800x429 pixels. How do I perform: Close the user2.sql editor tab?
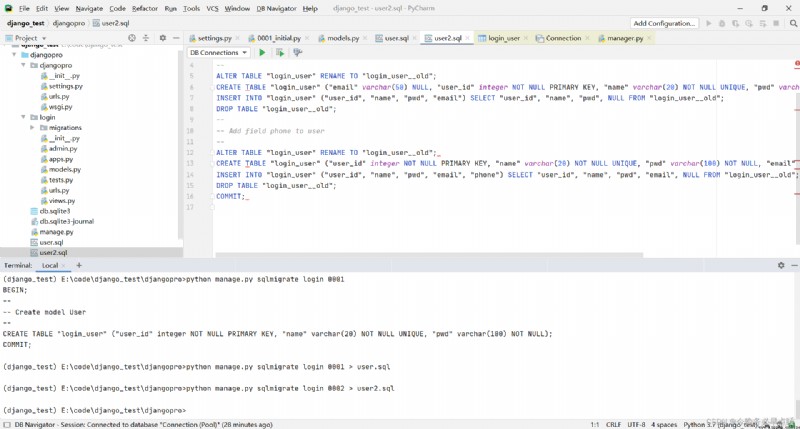click(x=467, y=38)
